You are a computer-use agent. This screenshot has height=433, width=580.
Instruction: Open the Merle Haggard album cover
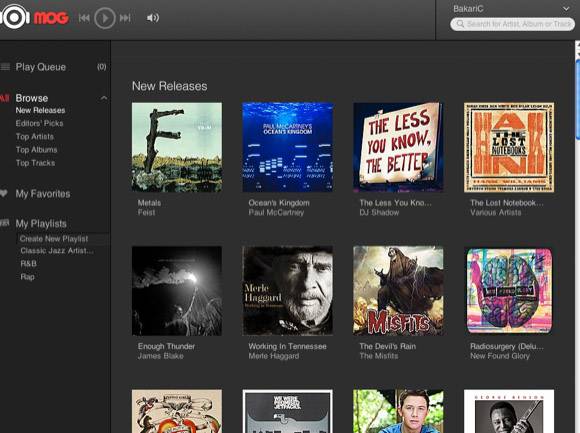[x=287, y=291]
